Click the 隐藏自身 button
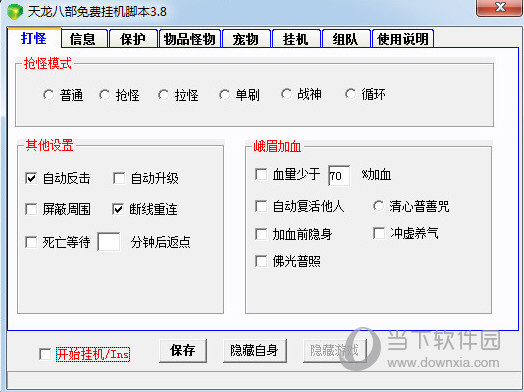524x392 pixels. click(255, 351)
